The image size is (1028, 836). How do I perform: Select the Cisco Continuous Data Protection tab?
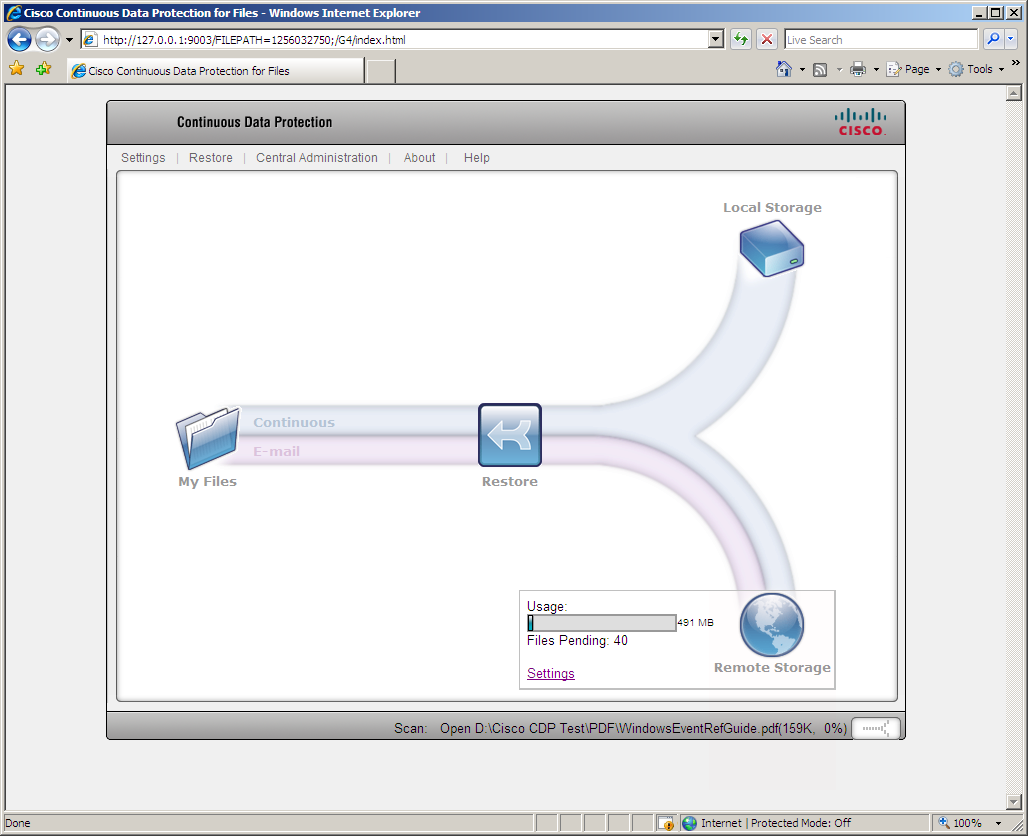tap(216, 71)
